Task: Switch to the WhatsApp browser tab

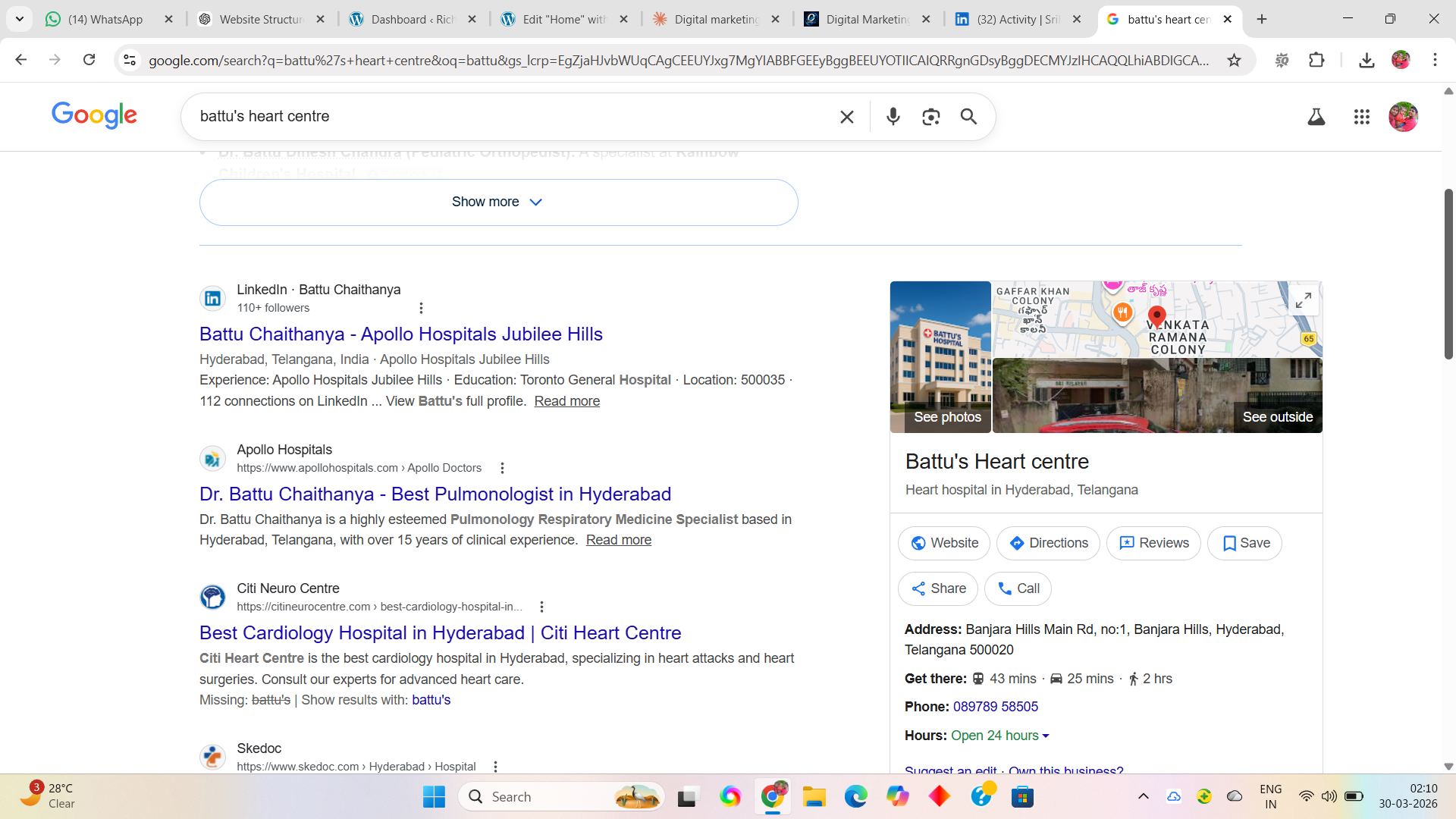Action: pos(106,19)
